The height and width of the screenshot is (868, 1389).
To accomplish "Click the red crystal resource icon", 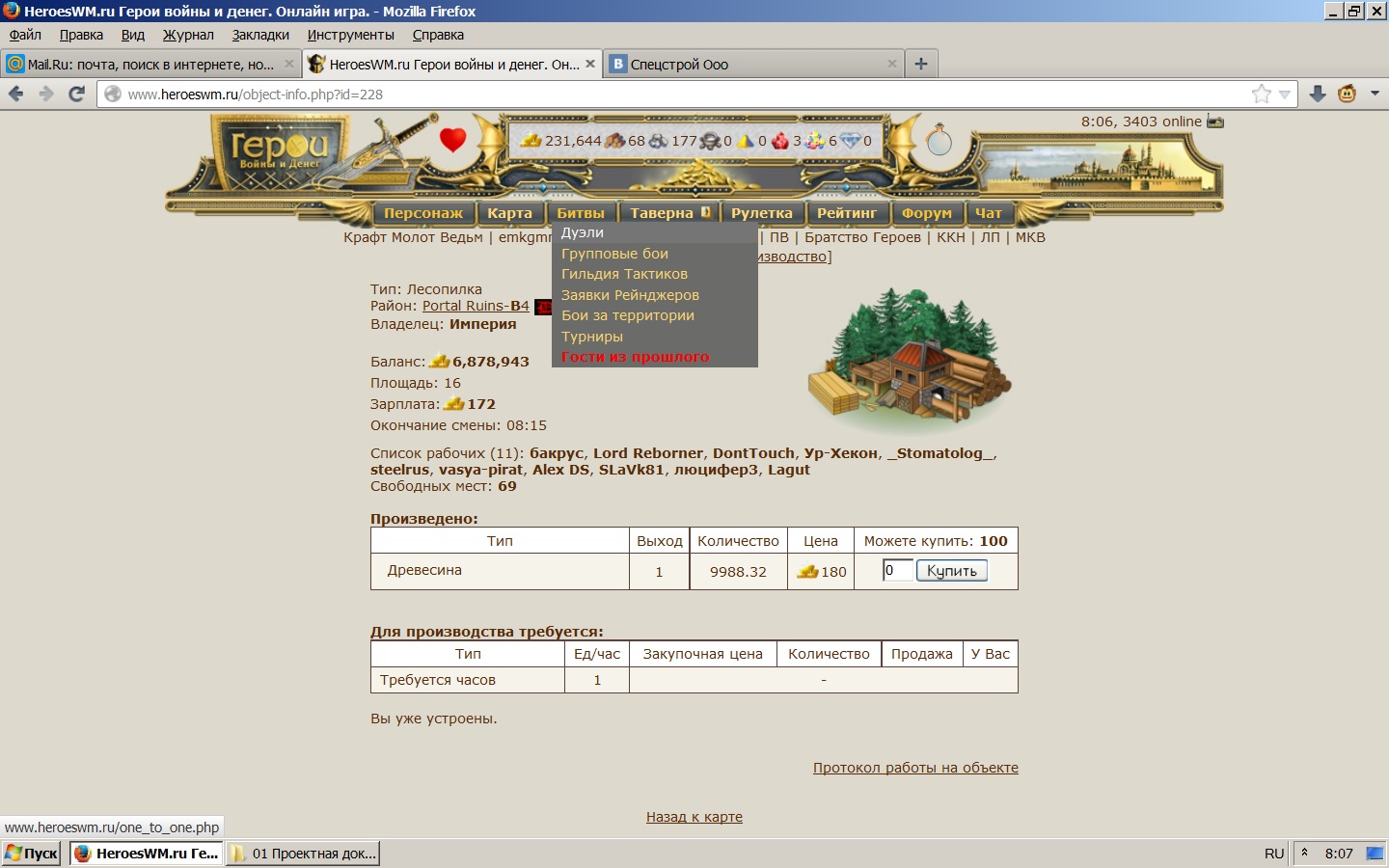I will coord(780,141).
